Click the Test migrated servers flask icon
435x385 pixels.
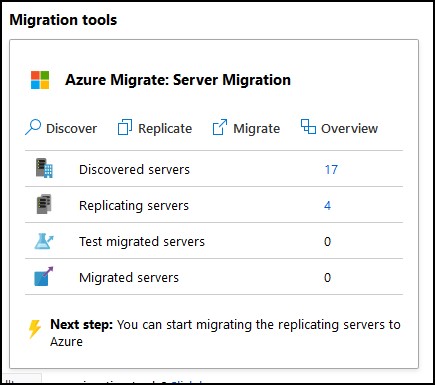(44, 241)
